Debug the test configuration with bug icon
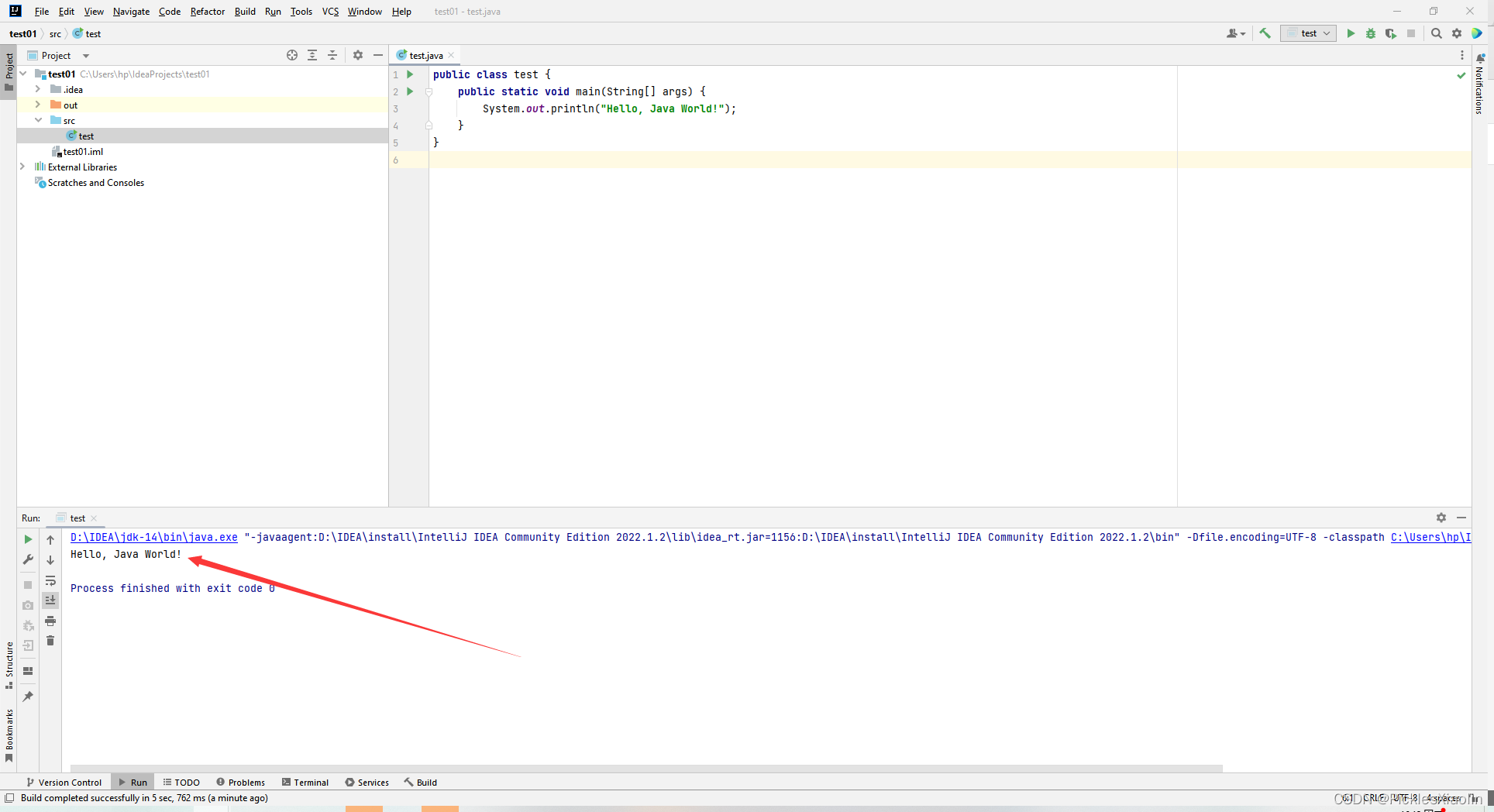Viewport: 1494px width, 812px height. coord(1371,33)
